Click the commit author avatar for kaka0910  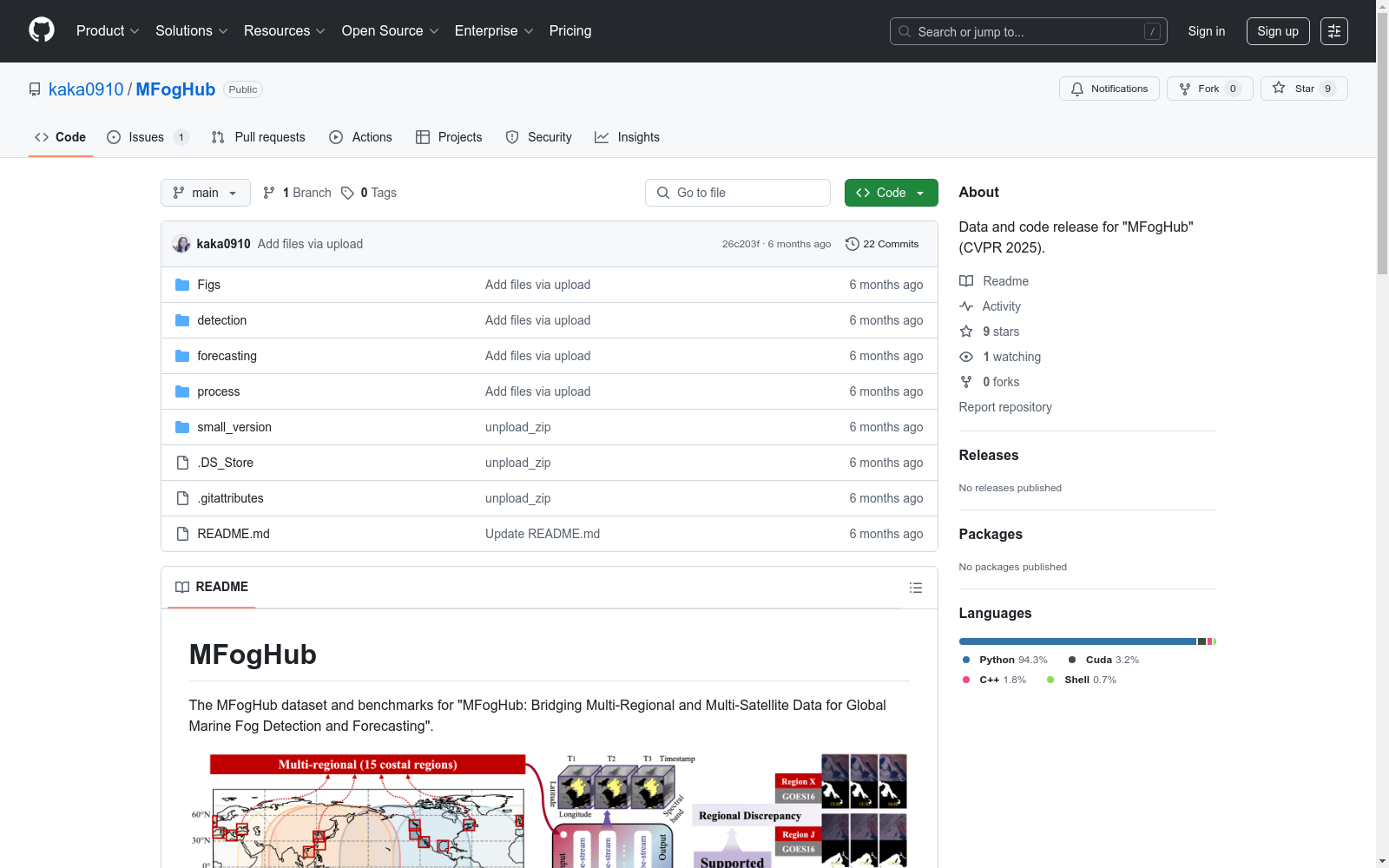pyautogui.click(x=181, y=244)
